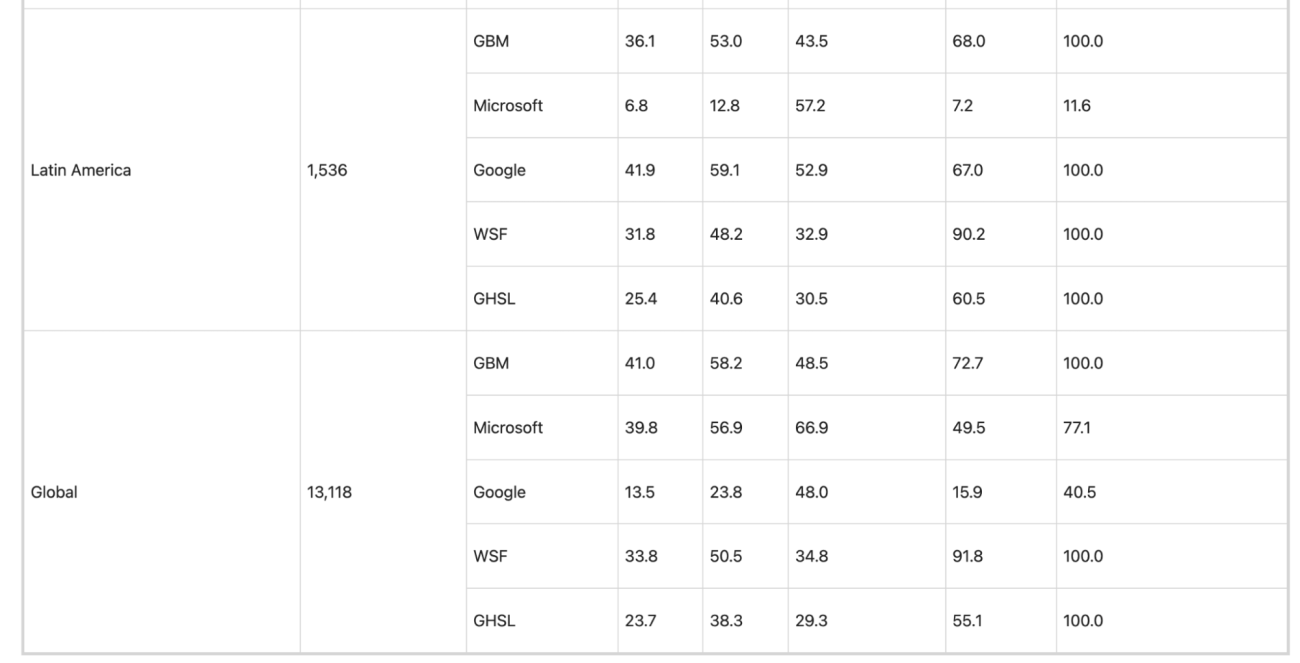
Task: Select the cell with value 29.3
Action: pos(811,621)
